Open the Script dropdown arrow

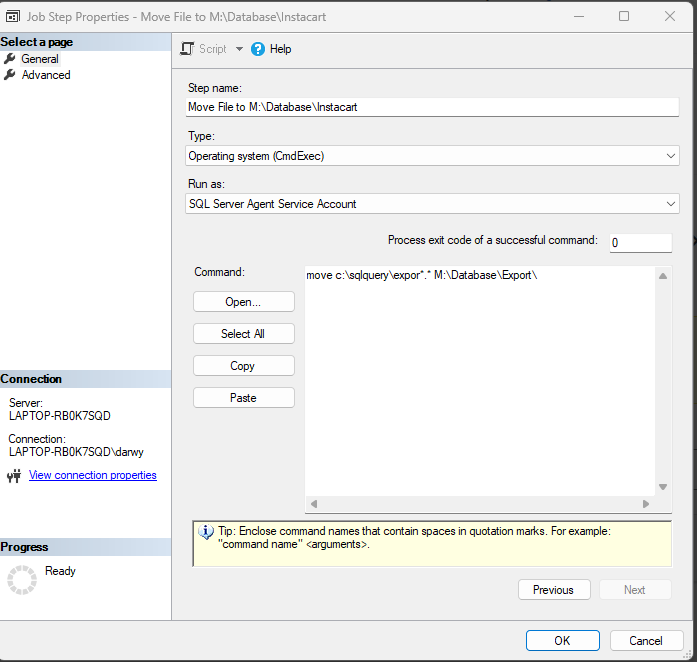click(239, 49)
